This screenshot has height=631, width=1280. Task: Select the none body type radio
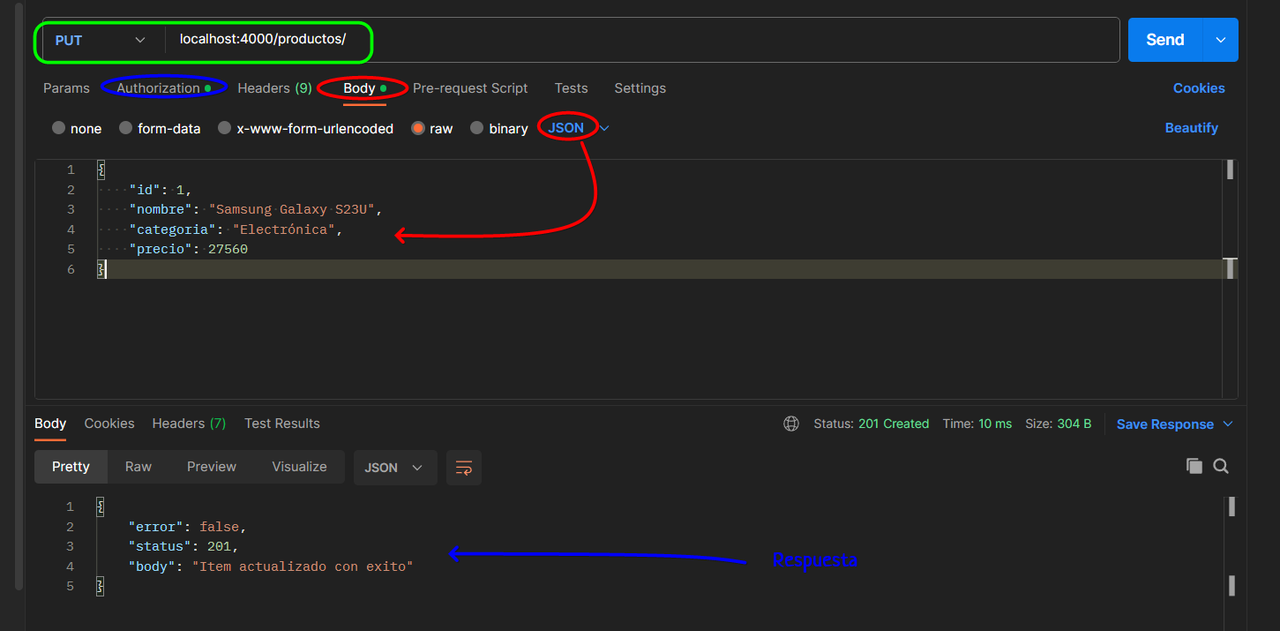(x=59, y=128)
